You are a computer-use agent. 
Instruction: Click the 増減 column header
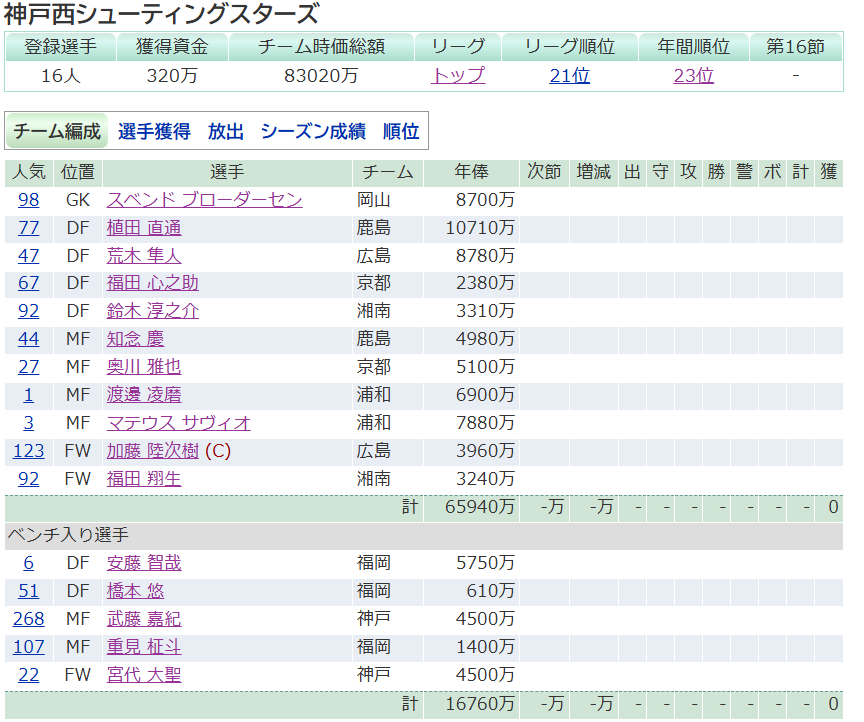click(x=593, y=173)
